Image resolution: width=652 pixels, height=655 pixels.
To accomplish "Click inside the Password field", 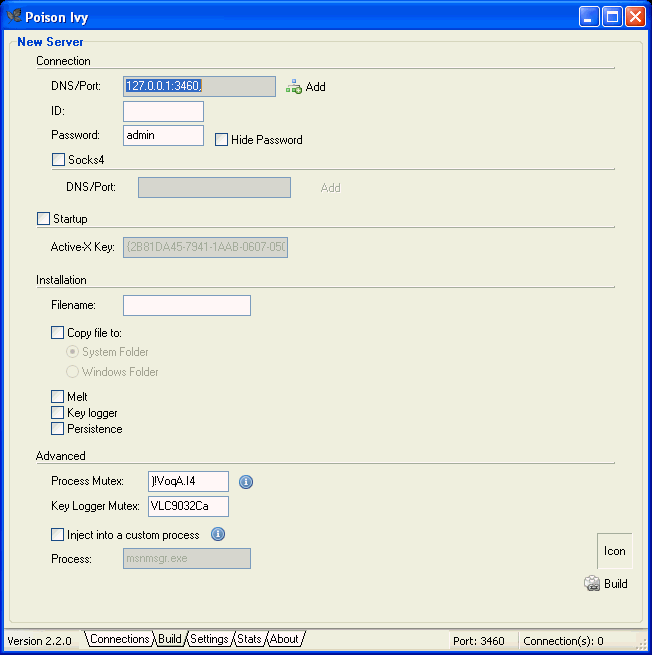I will click(163, 135).
